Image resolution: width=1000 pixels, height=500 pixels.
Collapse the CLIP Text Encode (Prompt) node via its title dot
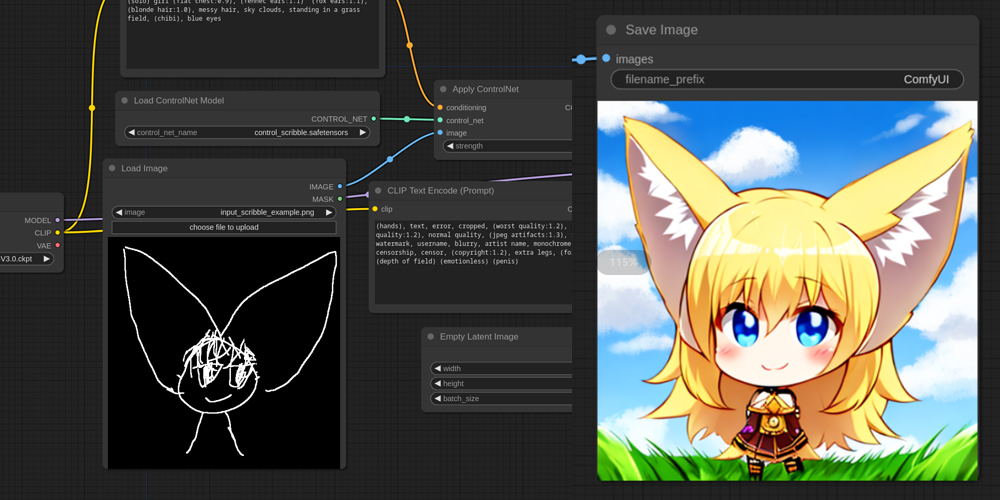pos(378,191)
